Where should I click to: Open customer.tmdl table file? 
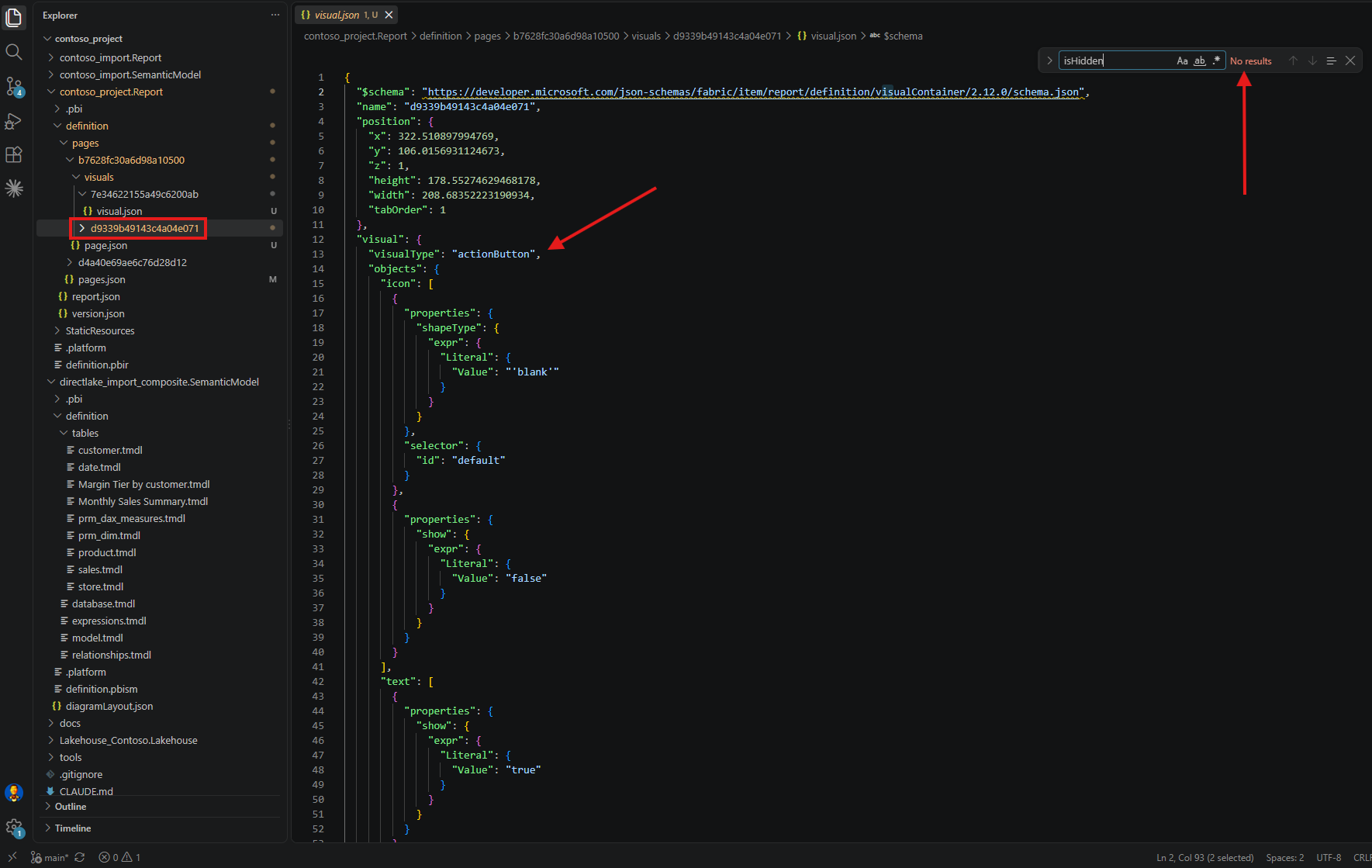coord(110,450)
